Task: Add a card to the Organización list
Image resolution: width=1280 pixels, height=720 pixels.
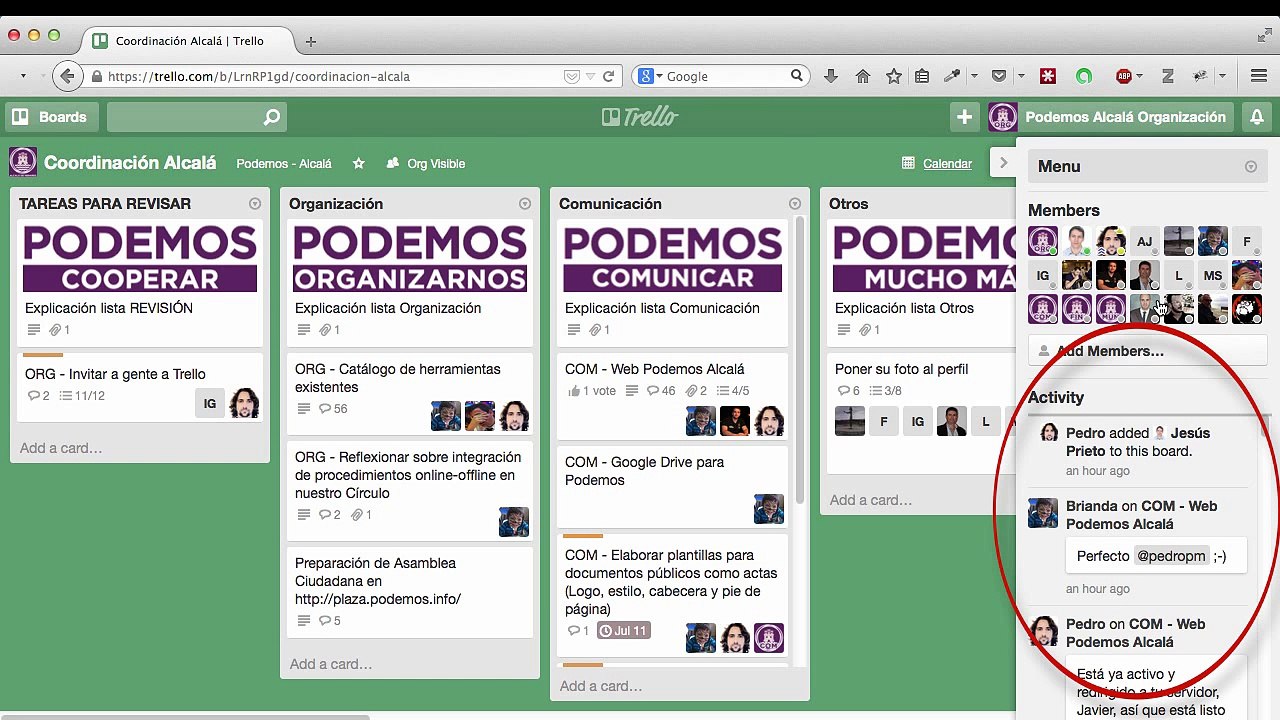Action: click(x=331, y=664)
